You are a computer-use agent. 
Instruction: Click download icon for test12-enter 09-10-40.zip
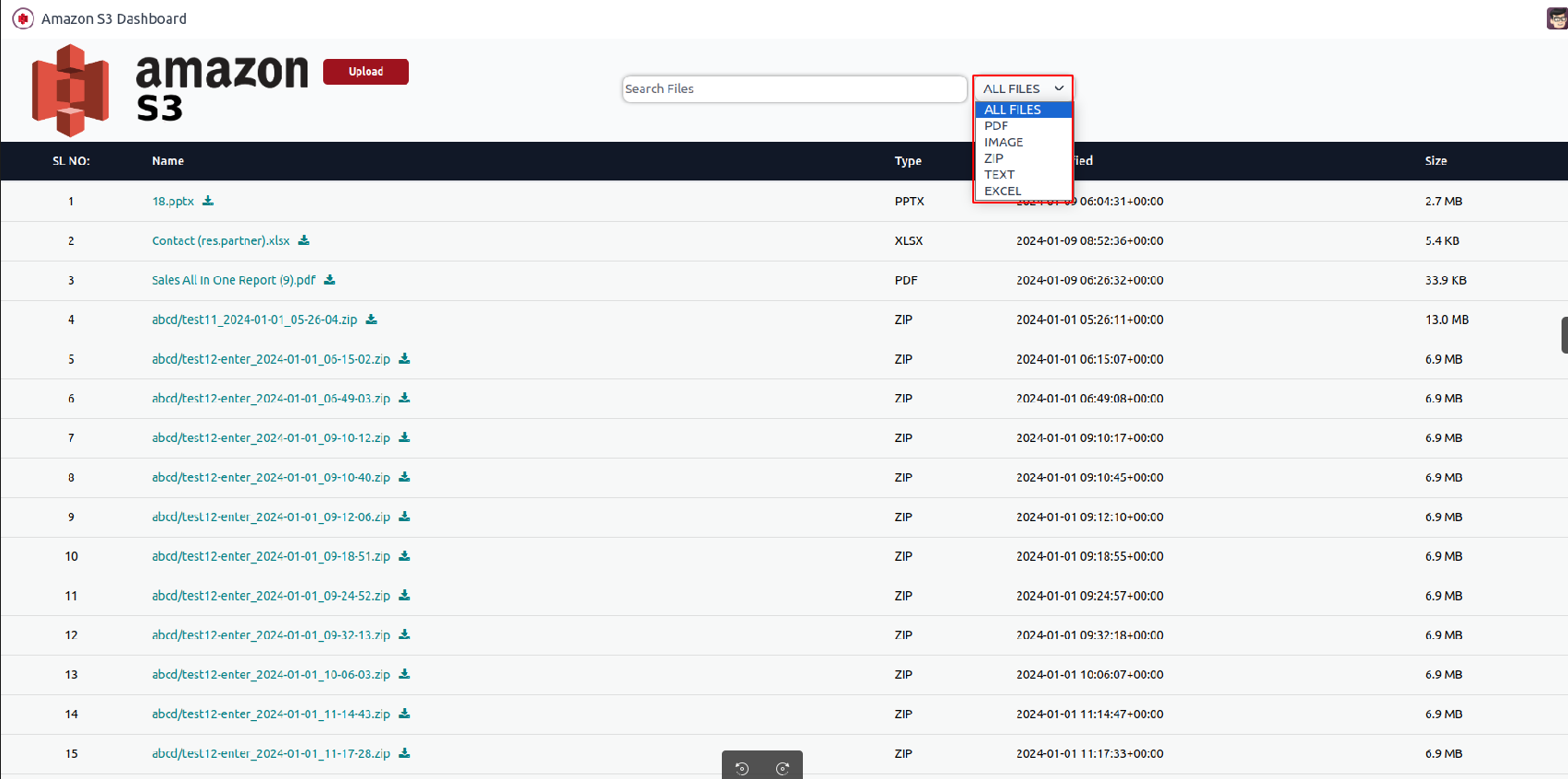[404, 477]
